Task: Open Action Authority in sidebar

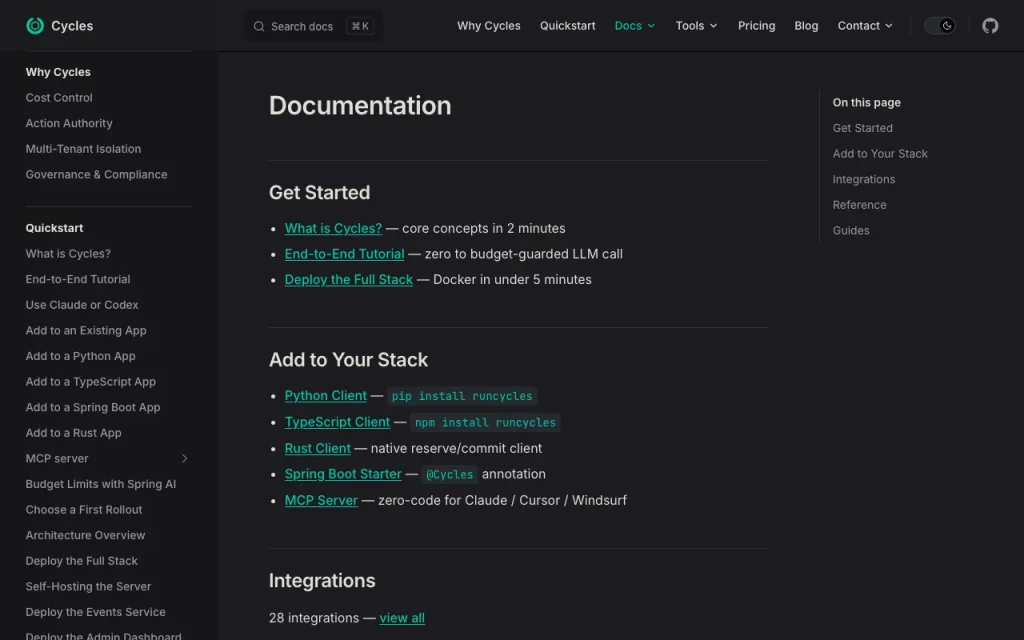Action: click(x=69, y=123)
